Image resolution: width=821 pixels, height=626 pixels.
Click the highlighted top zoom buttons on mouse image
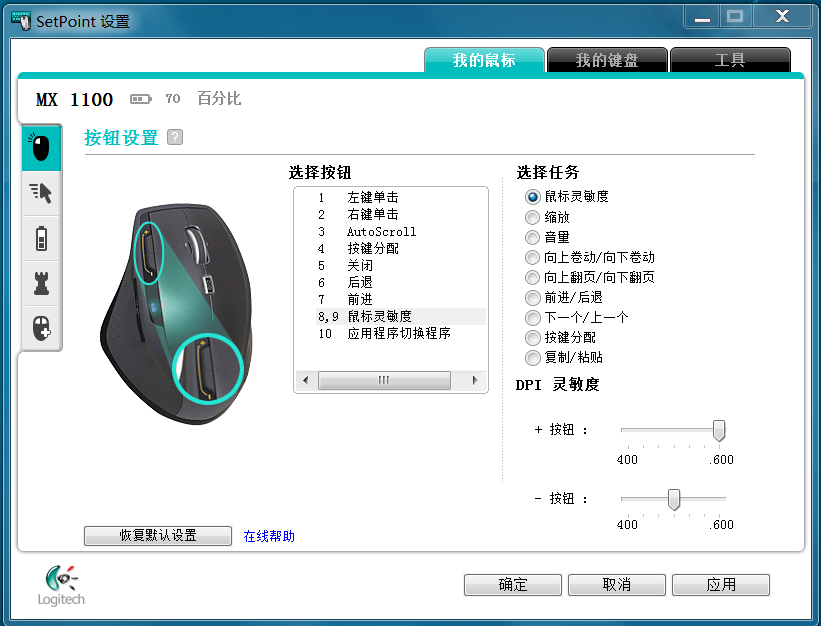149,253
